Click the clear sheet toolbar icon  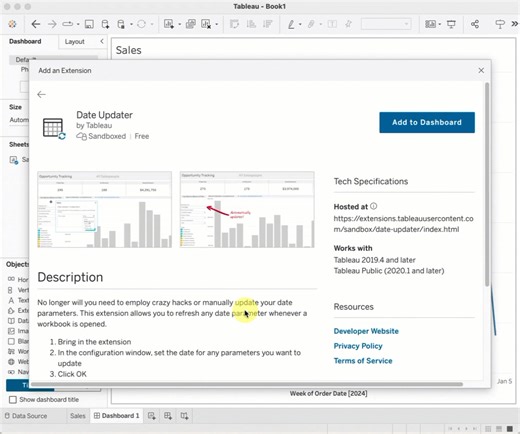point(206,24)
